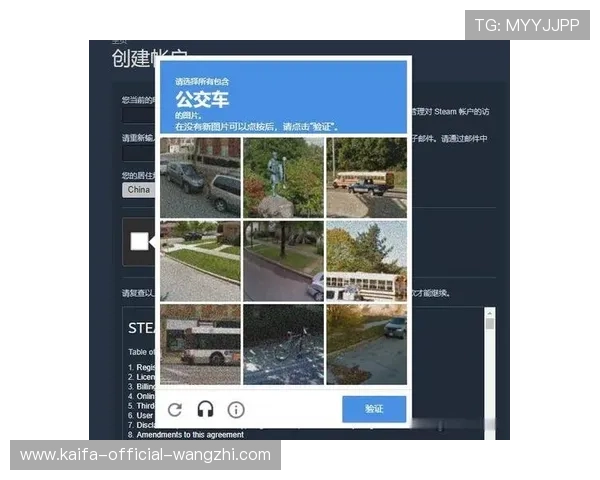Open the China country dropdown
The image size is (600, 480).
click(139, 190)
